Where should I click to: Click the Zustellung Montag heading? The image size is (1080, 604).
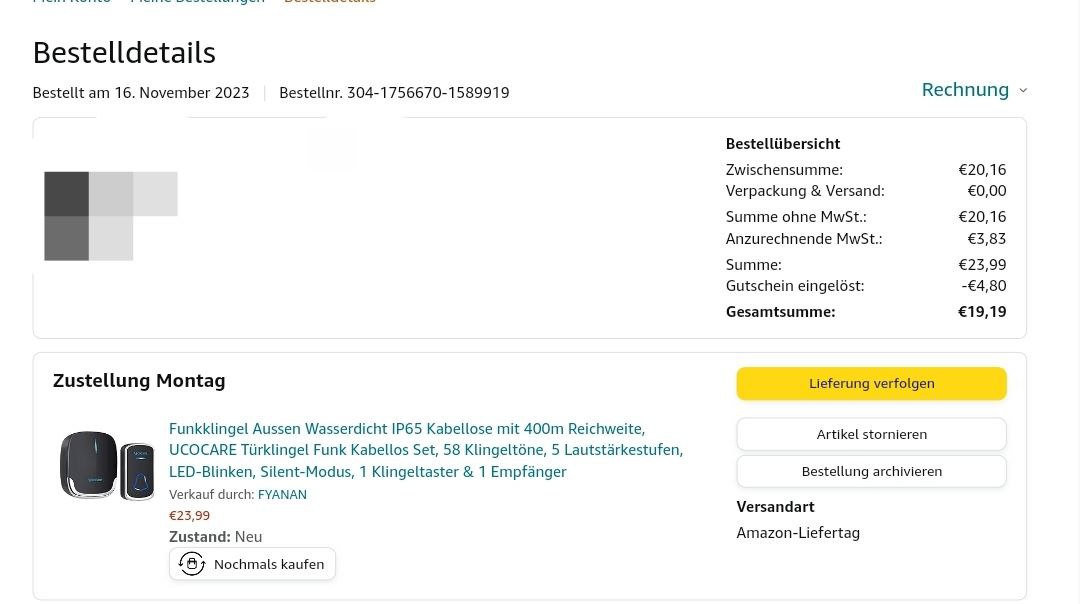[139, 381]
